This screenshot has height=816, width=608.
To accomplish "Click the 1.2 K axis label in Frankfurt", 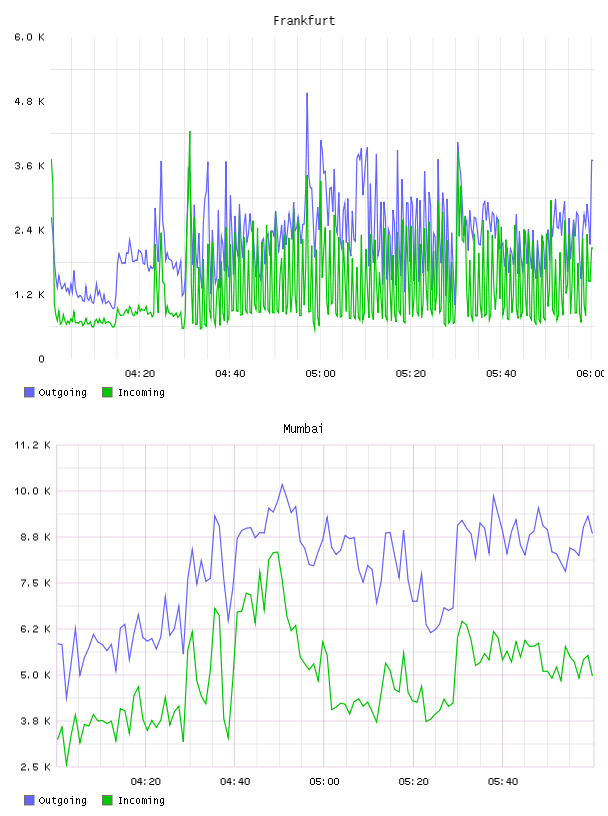I will pos(30,295).
